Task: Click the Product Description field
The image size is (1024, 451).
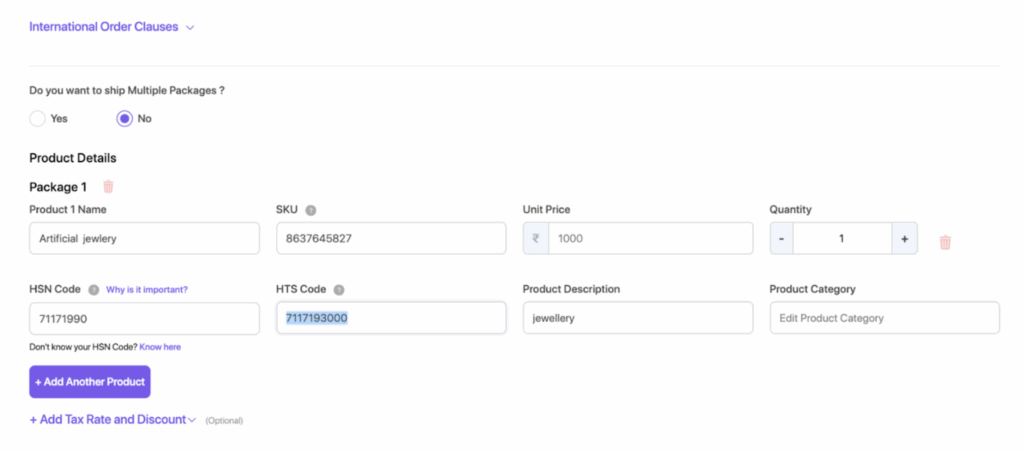Action: 637,318
